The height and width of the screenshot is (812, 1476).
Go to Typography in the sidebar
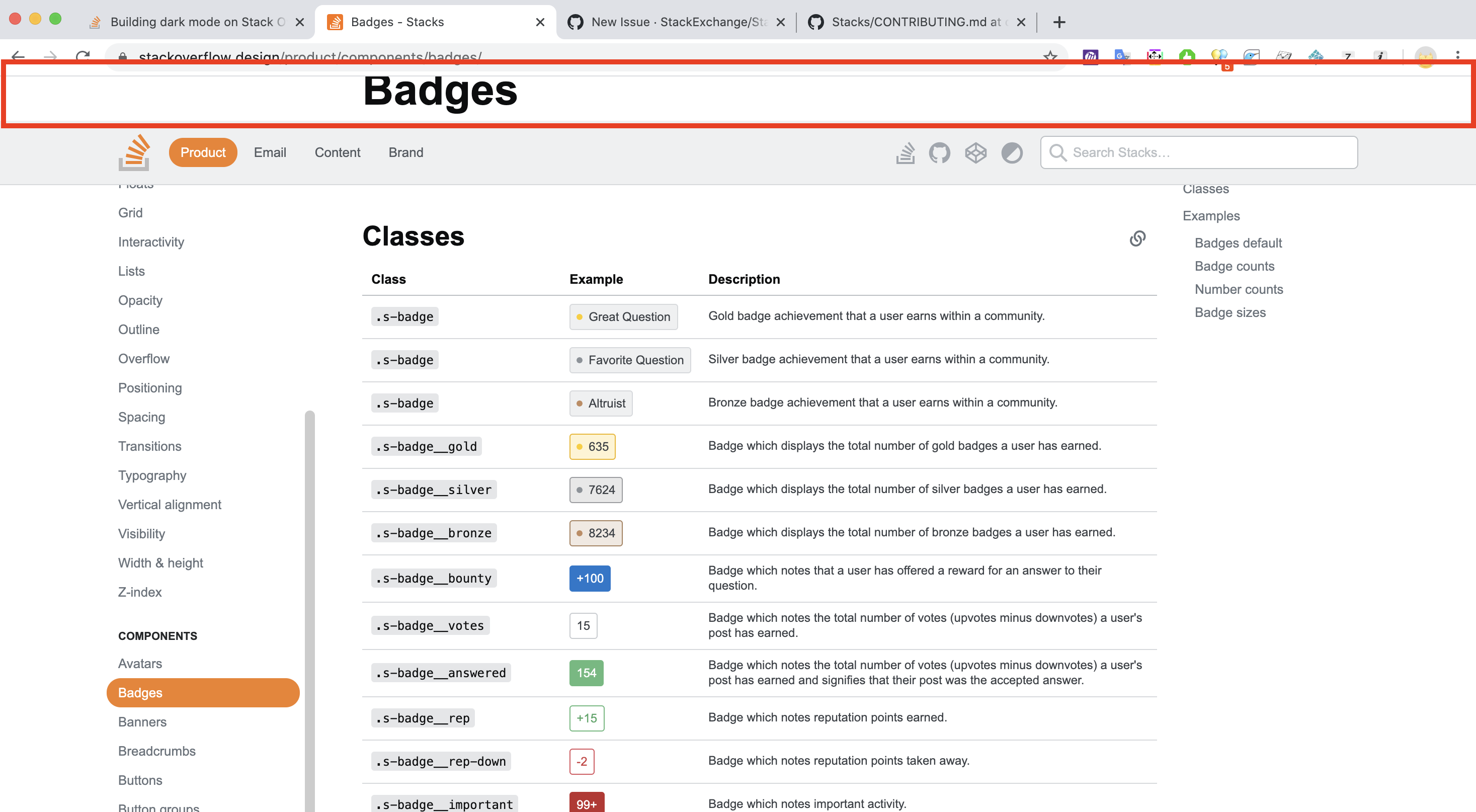click(152, 475)
